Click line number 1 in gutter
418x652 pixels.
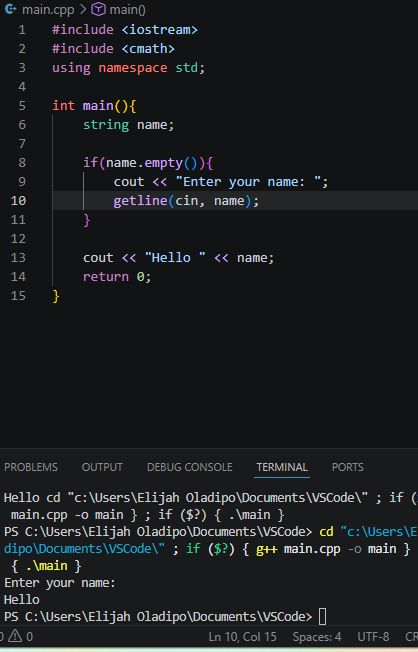tap(22, 30)
